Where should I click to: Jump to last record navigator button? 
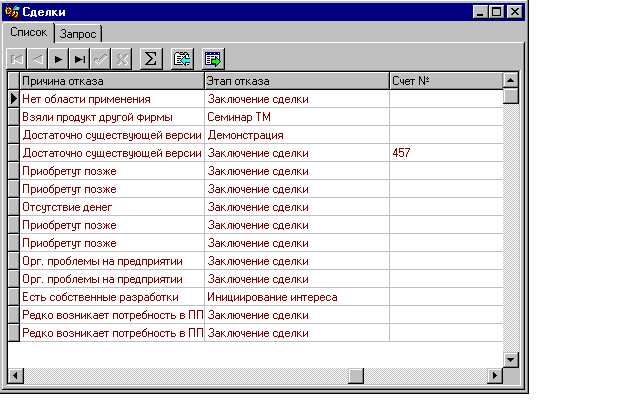tap(79, 59)
